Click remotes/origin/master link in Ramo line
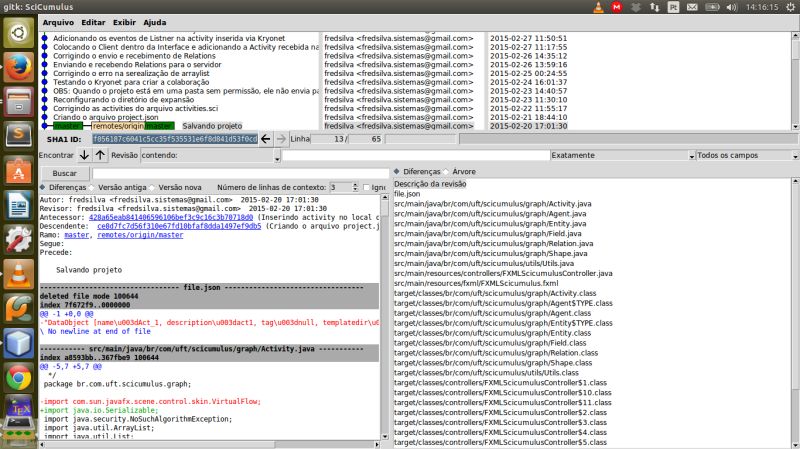The width and height of the screenshot is (800, 449). [140, 235]
